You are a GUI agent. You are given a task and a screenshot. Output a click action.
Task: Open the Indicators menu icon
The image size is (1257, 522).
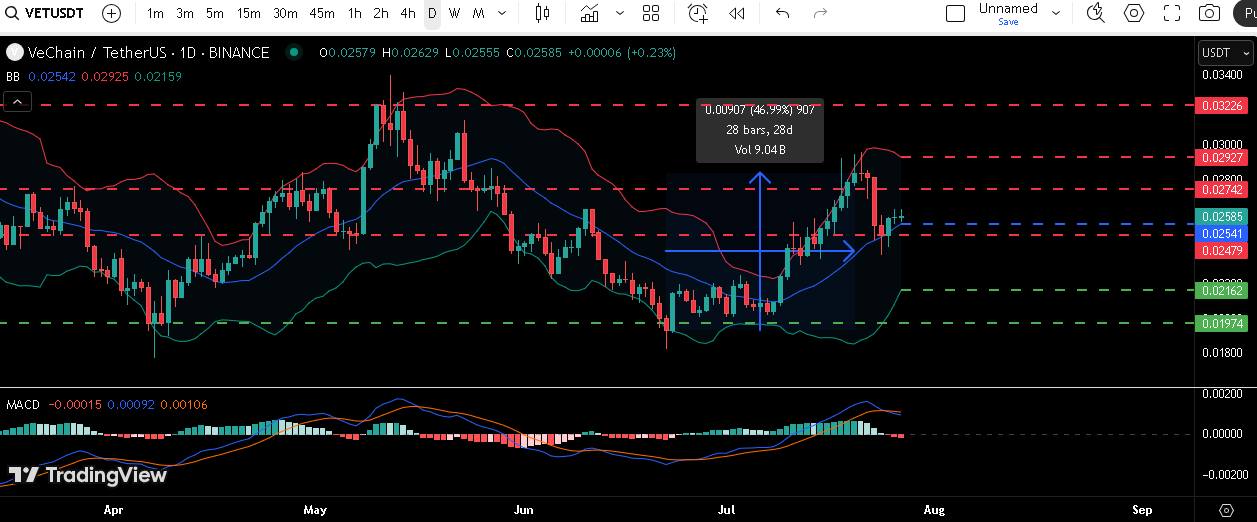(x=590, y=14)
